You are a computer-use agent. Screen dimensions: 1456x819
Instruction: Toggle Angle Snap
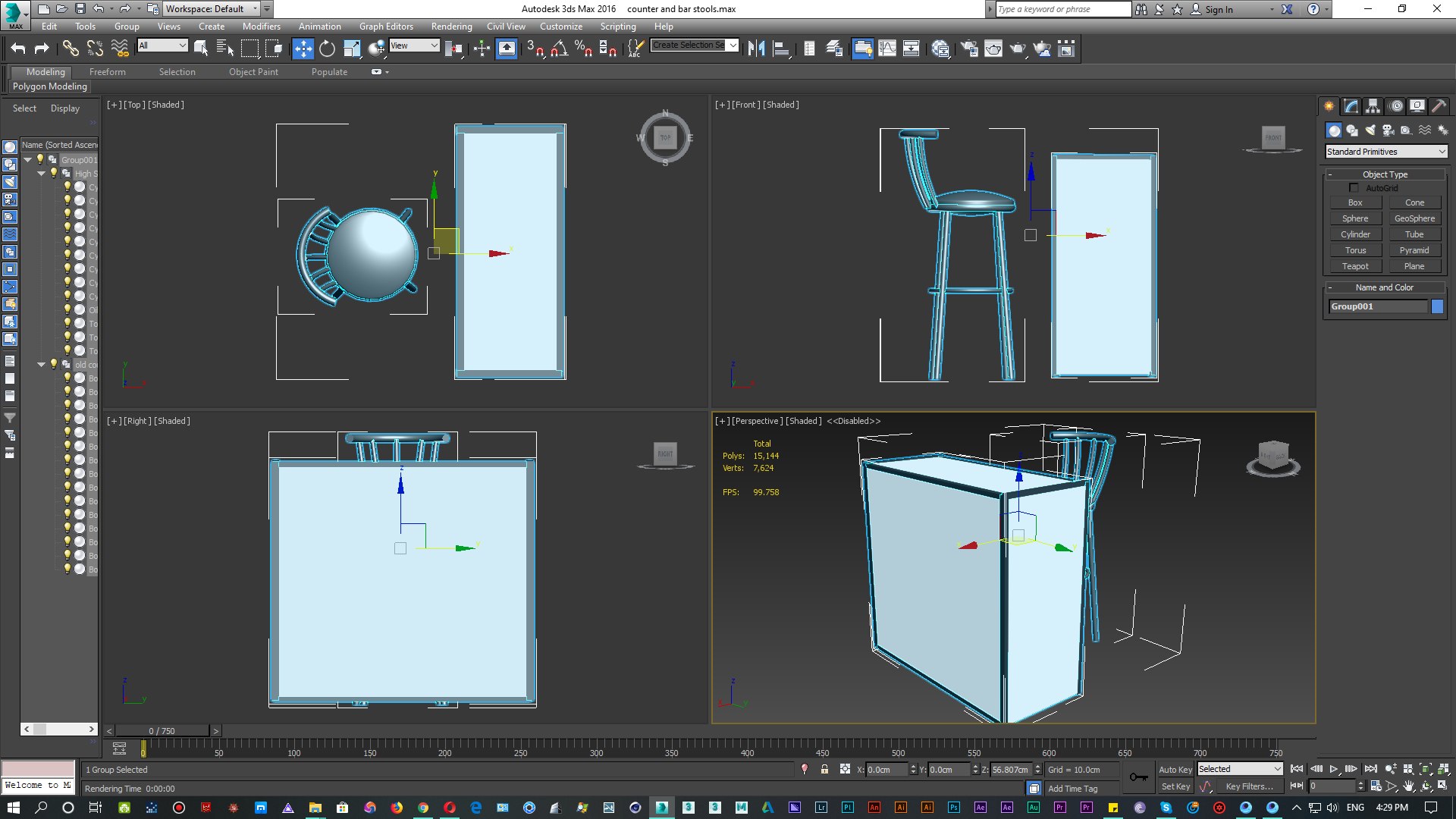coord(560,49)
